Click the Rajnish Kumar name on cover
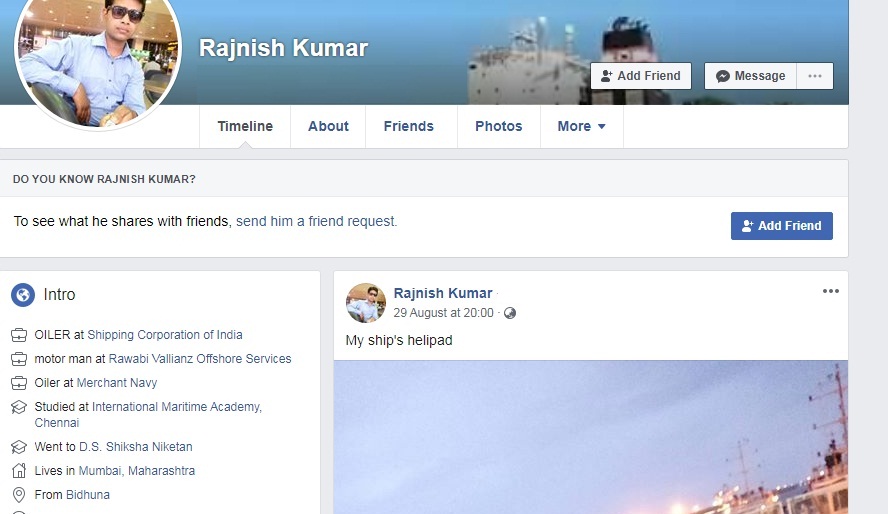This screenshot has height=514, width=888. click(x=283, y=48)
